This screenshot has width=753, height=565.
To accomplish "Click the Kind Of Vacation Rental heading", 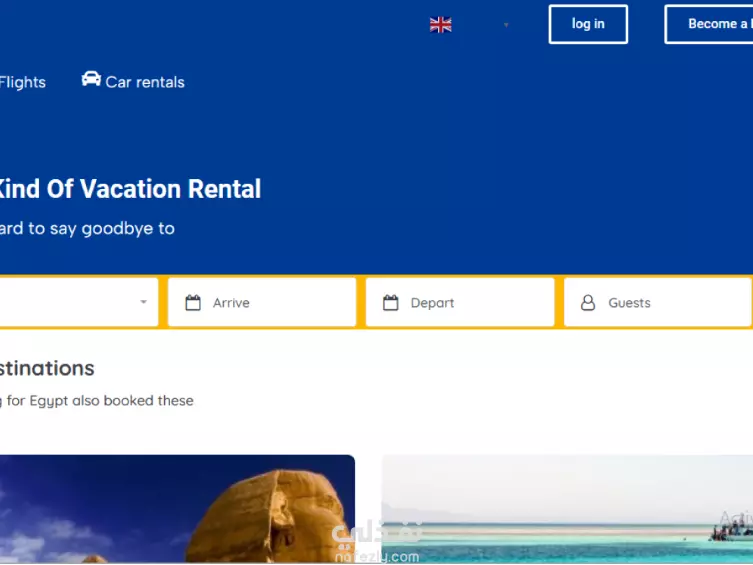I will coord(130,189).
